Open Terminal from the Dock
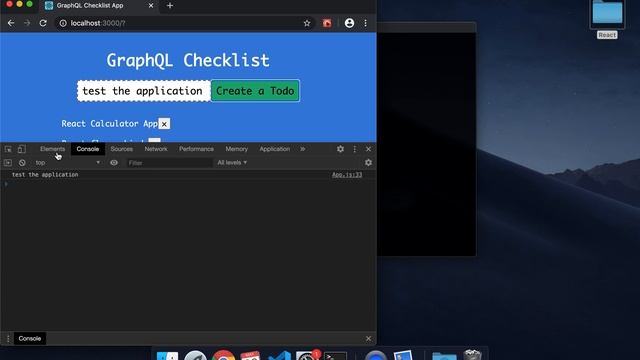Screen dimensions: 640x360 335,356
